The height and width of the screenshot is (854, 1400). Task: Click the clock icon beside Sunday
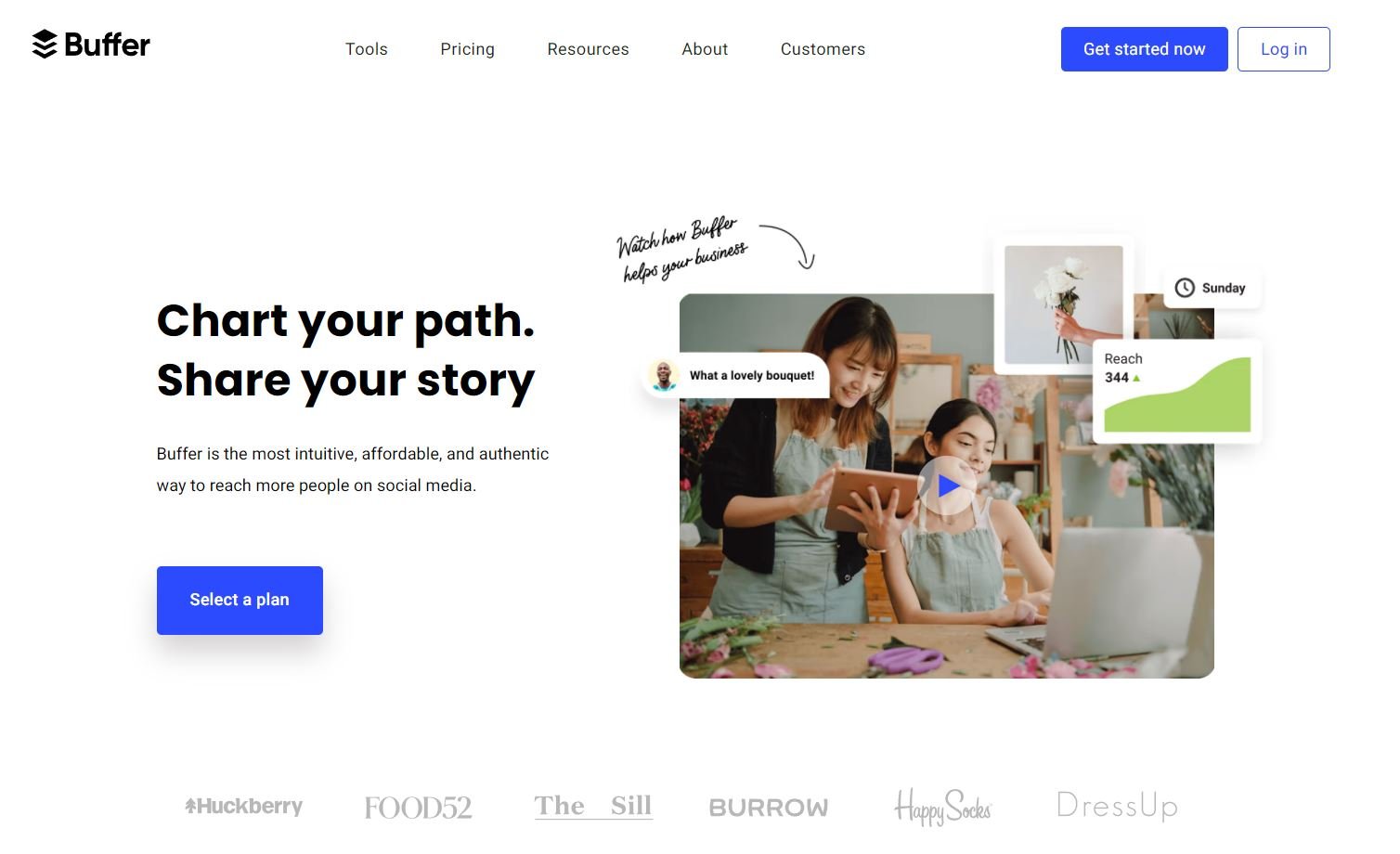(x=1185, y=288)
